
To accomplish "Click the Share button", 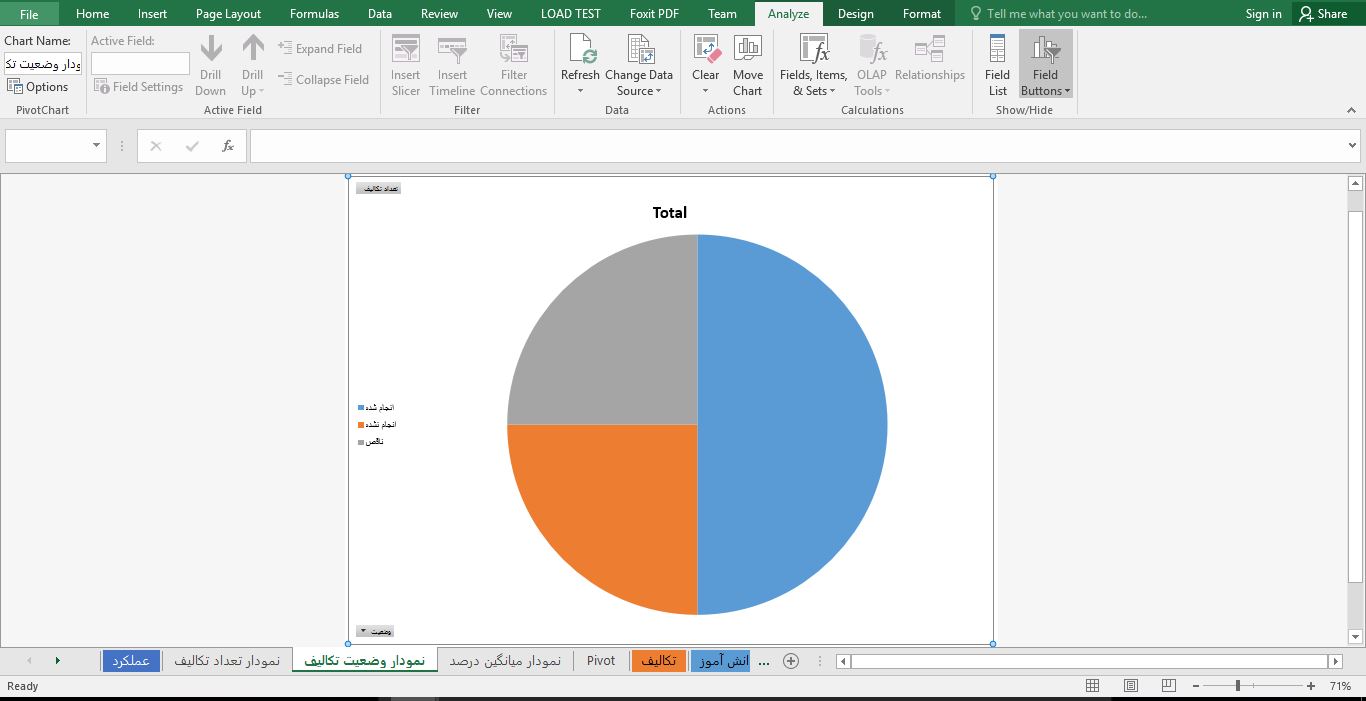I will pyautogui.click(x=1323, y=14).
